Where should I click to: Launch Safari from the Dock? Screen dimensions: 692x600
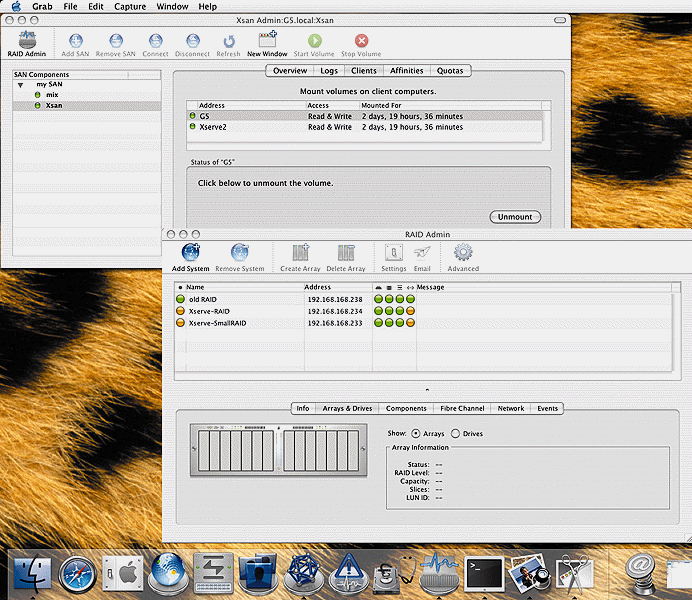tap(78, 574)
